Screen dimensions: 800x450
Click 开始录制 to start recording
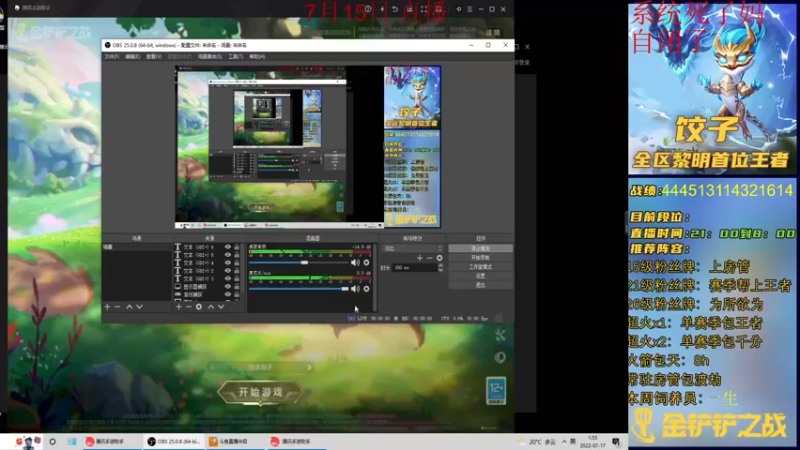(481, 258)
